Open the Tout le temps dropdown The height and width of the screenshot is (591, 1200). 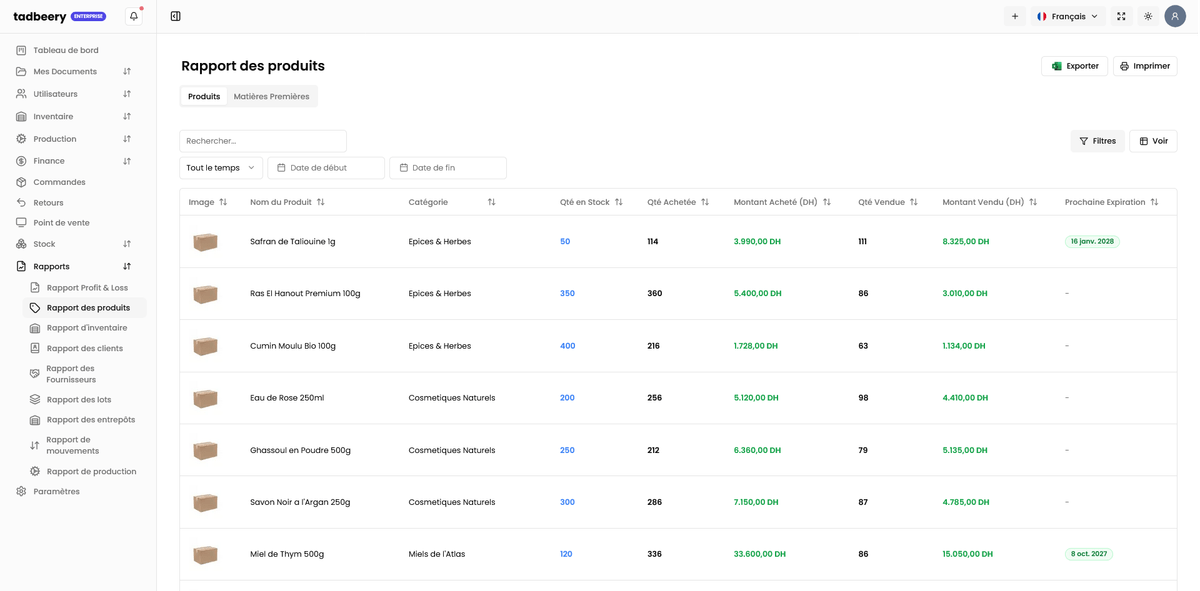click(221, 168)
